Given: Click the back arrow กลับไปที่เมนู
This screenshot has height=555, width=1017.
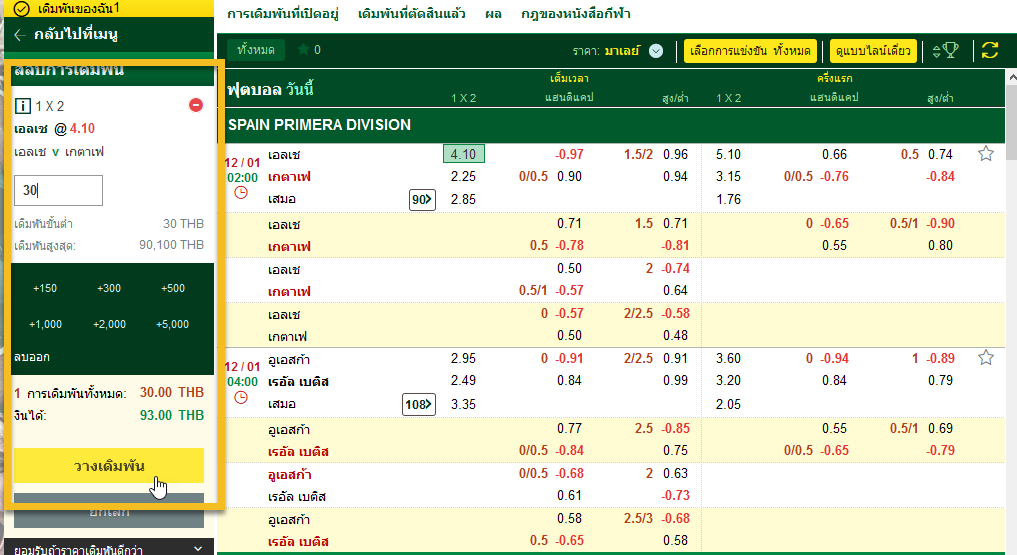Looking at the screenshot, I should [22, 34].
